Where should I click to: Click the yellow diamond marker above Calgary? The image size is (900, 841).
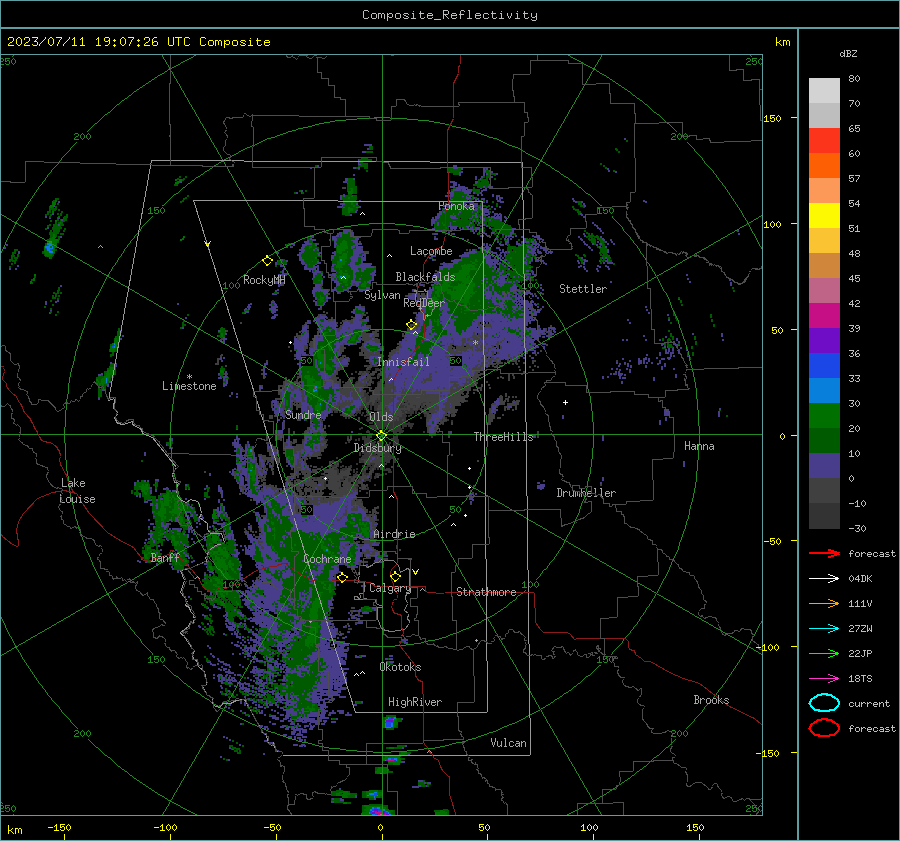click(x=395, y=576)
